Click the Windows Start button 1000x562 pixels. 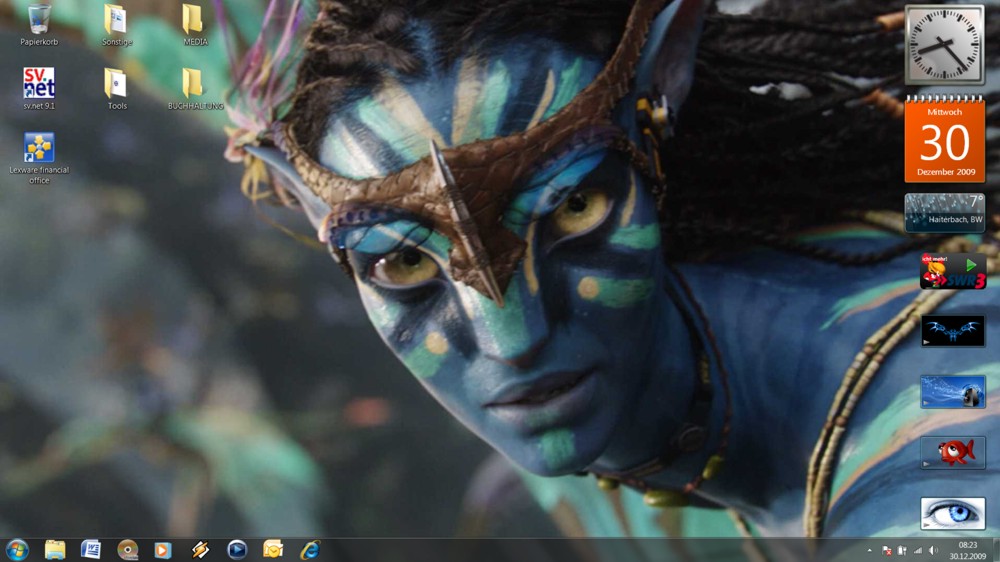[x=17, y=549]
